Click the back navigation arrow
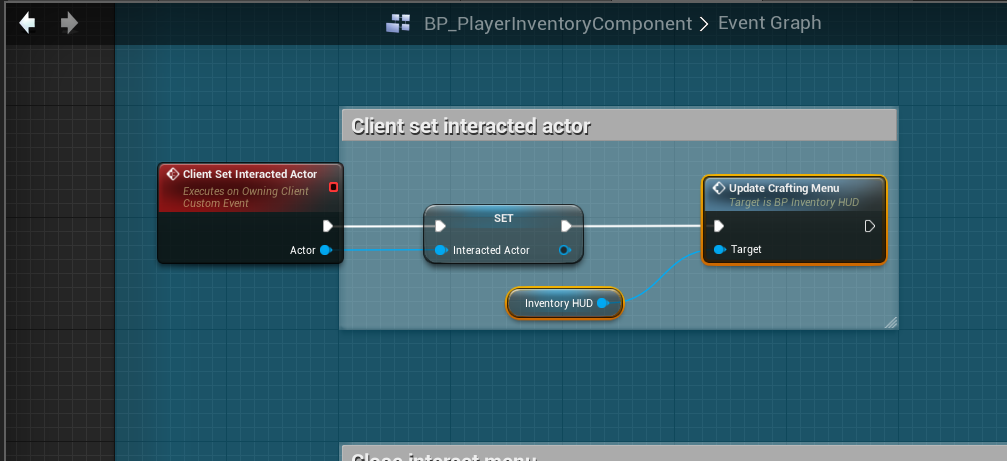This screenshot has width=1007, height=461. [27, 22]
